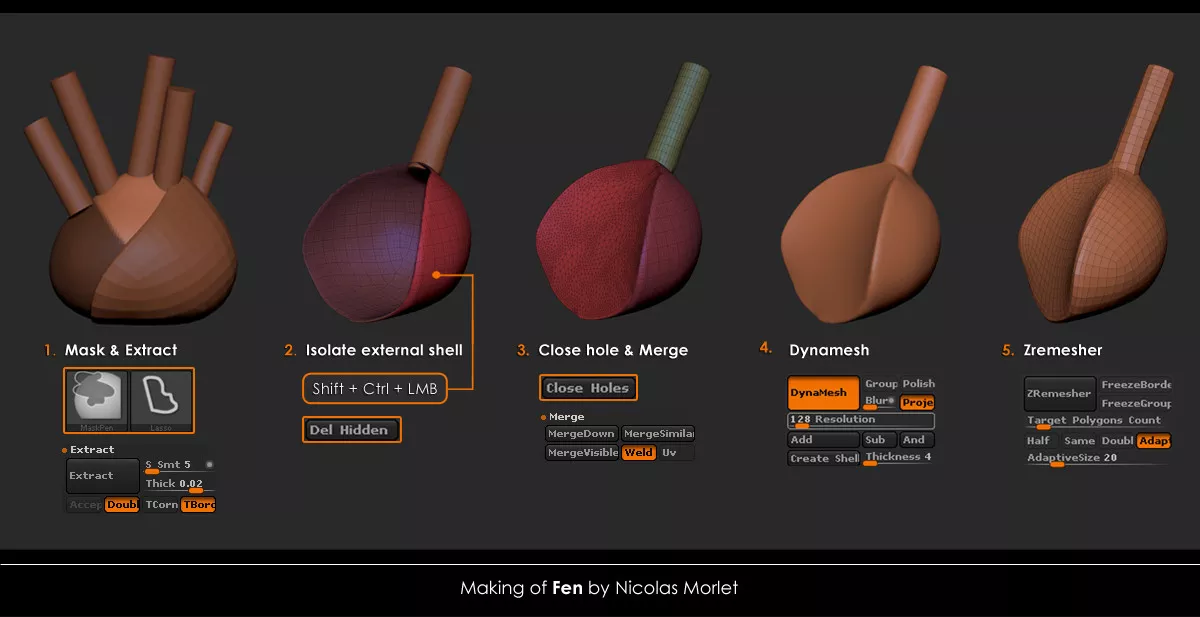Collapse the Merge section header
Image resolution: width=1200 pixels, height=617 pixels.
566,417
